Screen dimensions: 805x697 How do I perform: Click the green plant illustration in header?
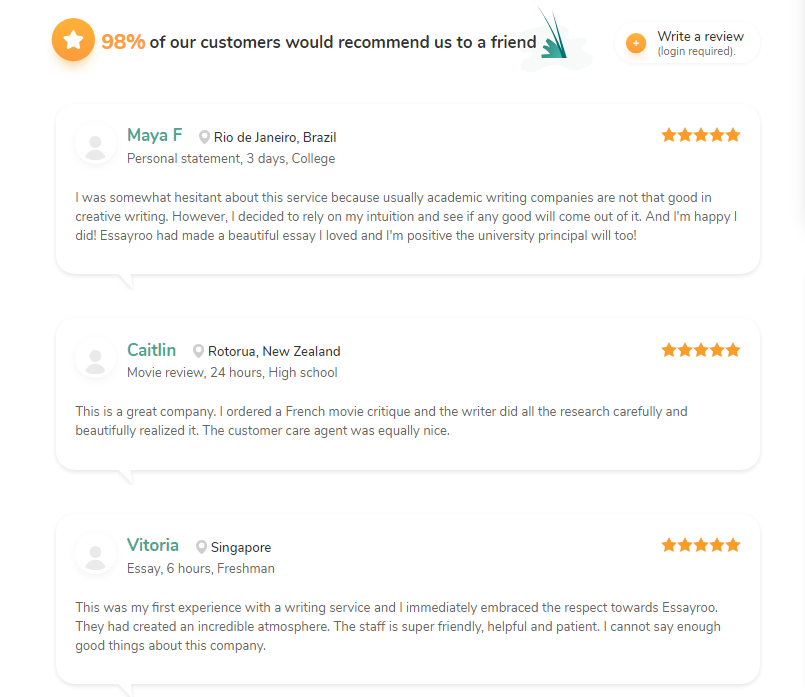(x=555, y=36)
